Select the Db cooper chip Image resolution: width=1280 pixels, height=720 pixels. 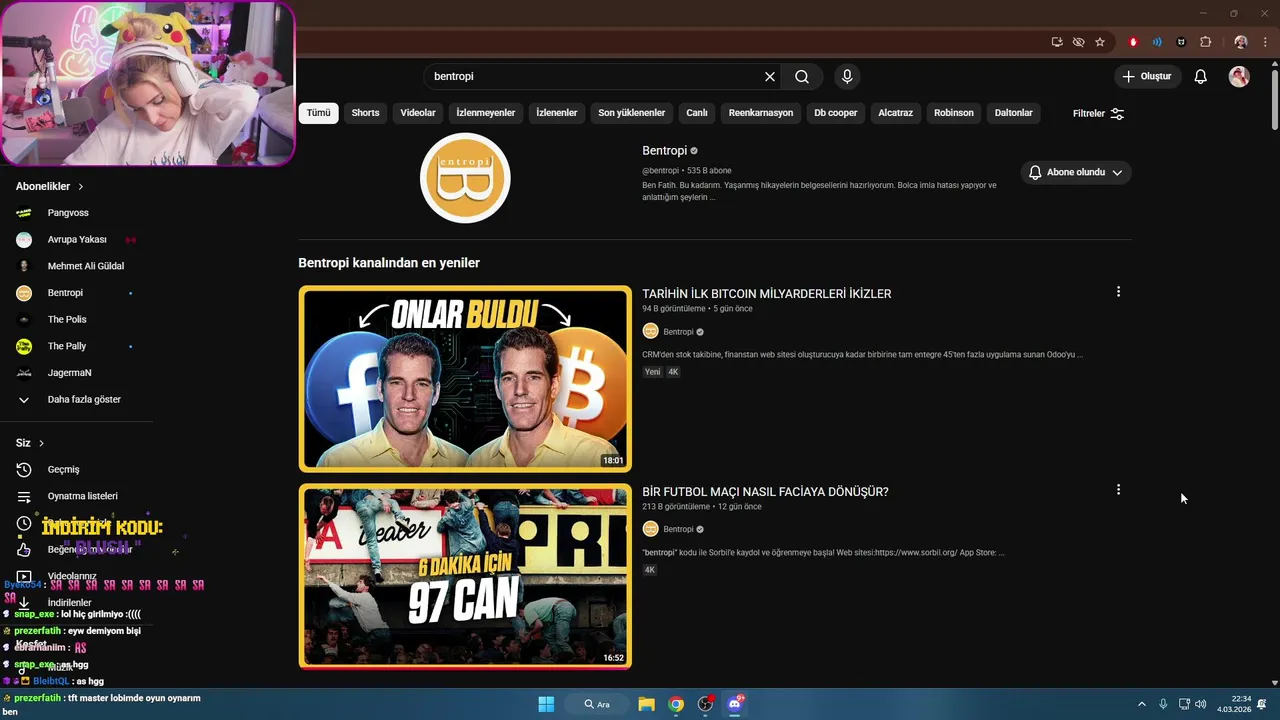(836, 113)
